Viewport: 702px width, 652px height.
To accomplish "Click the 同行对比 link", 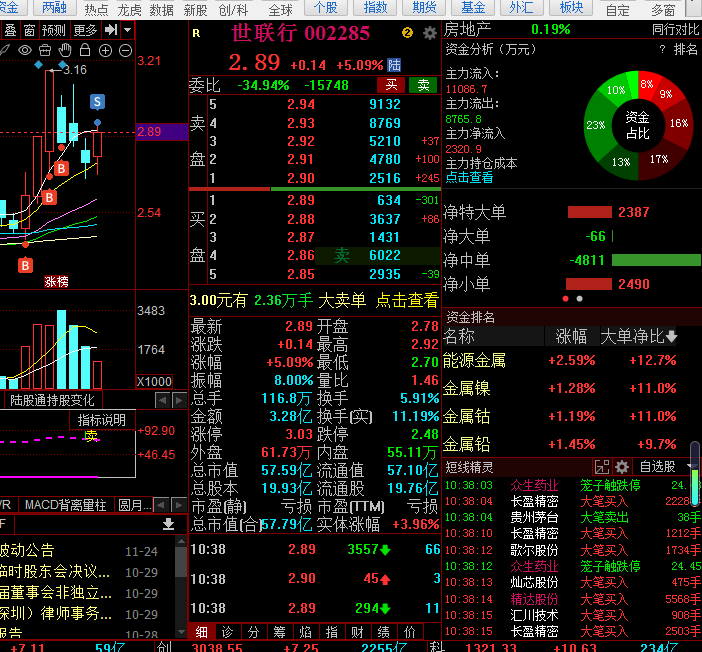I will [x=675, y=30].
